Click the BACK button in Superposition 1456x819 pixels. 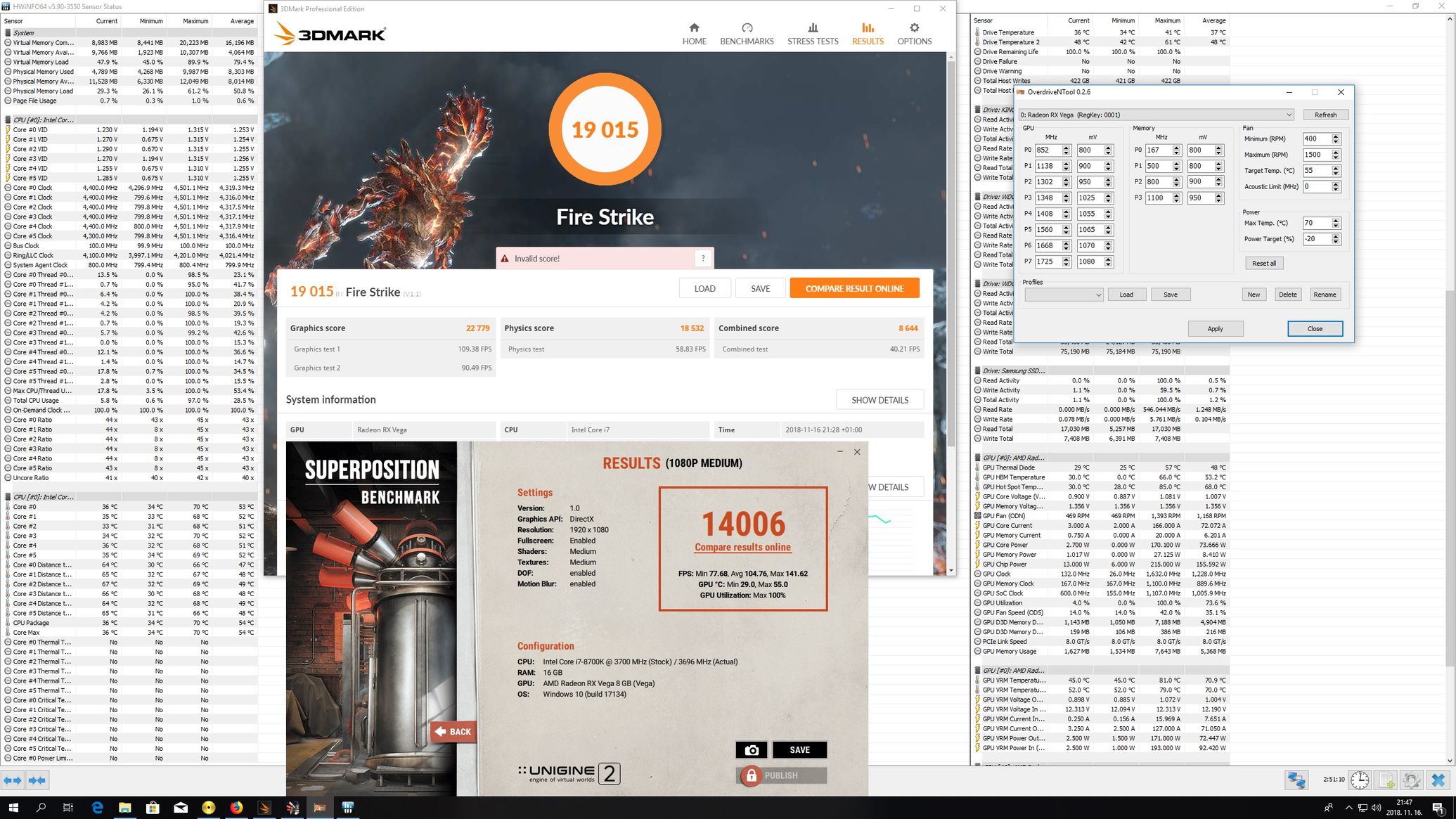(x=453, y=732)
